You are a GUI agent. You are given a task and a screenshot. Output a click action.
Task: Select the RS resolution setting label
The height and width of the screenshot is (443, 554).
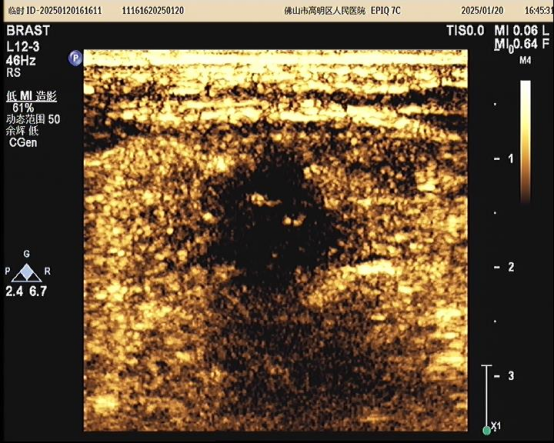[13, 73]
